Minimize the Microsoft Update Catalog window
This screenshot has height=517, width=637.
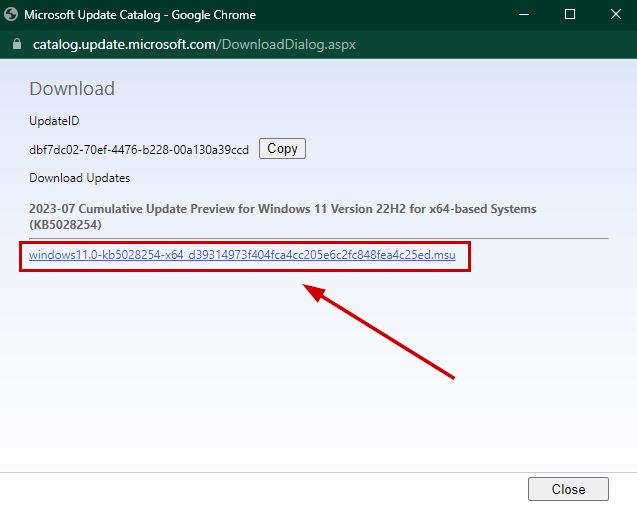click(x=524, y=15)
